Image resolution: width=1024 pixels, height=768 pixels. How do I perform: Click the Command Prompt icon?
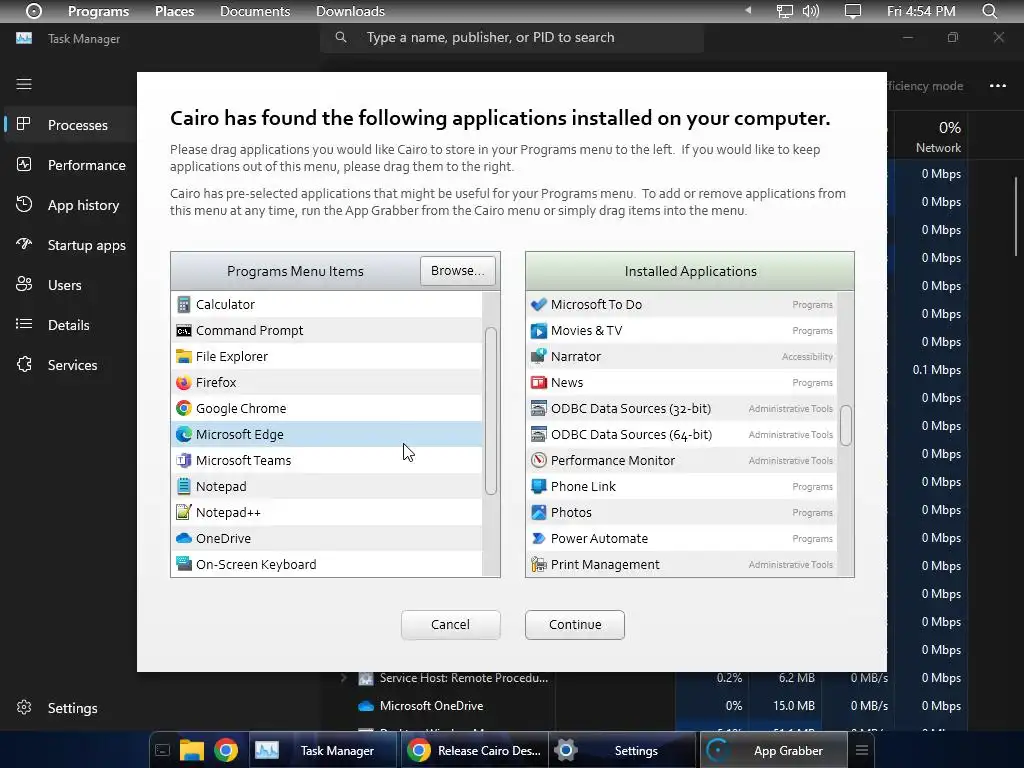tap(184, 330)
